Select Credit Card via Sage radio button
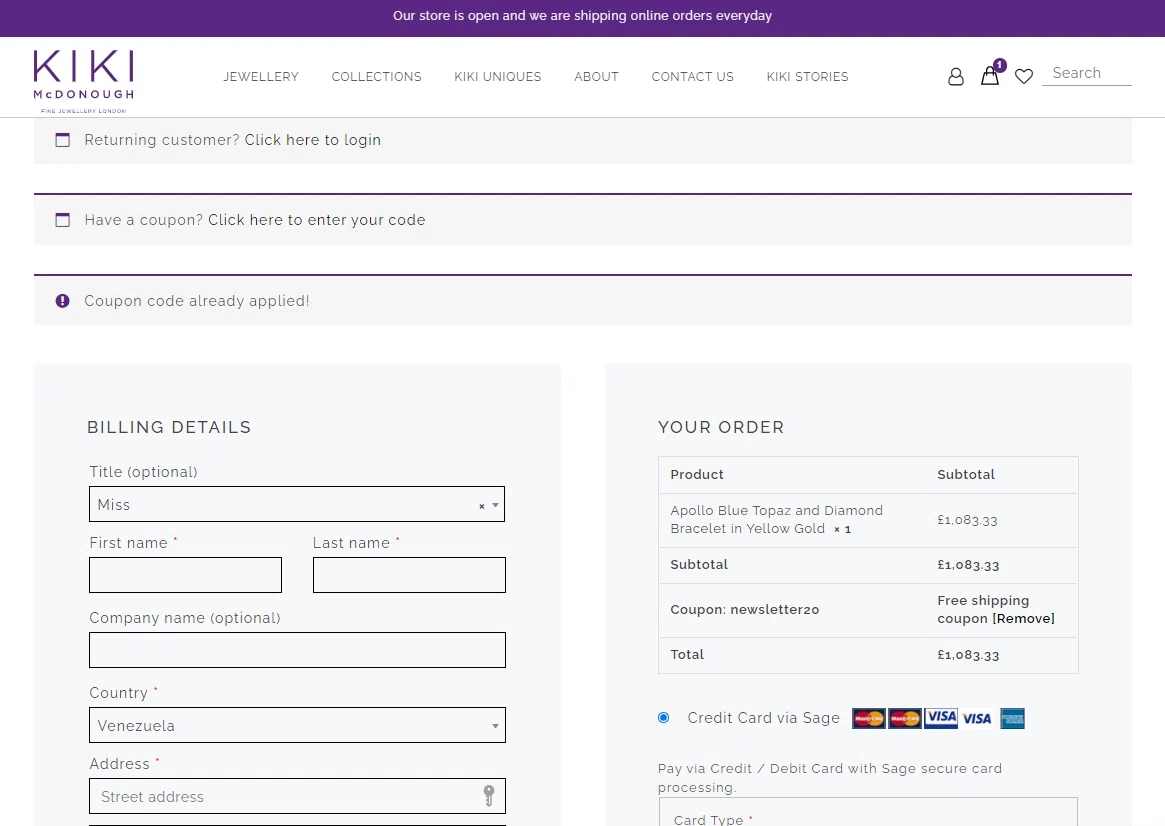Screen dimensions: 1165x826 coord(664,717)
